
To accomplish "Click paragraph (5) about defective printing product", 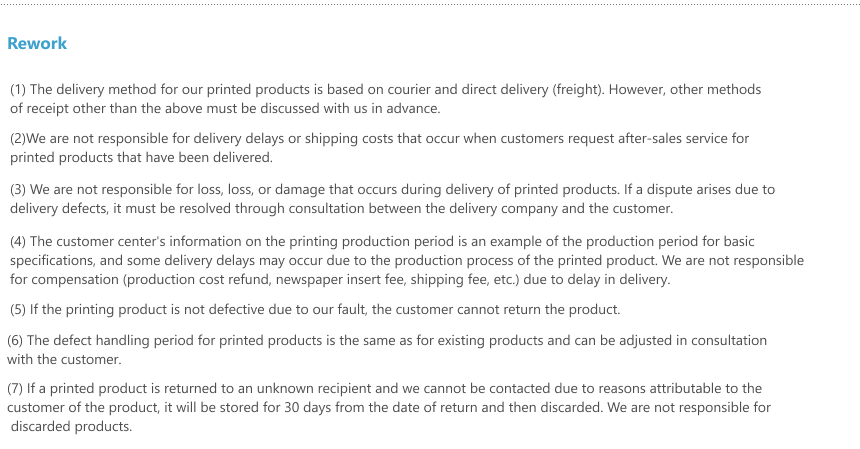I will (315, 310).
